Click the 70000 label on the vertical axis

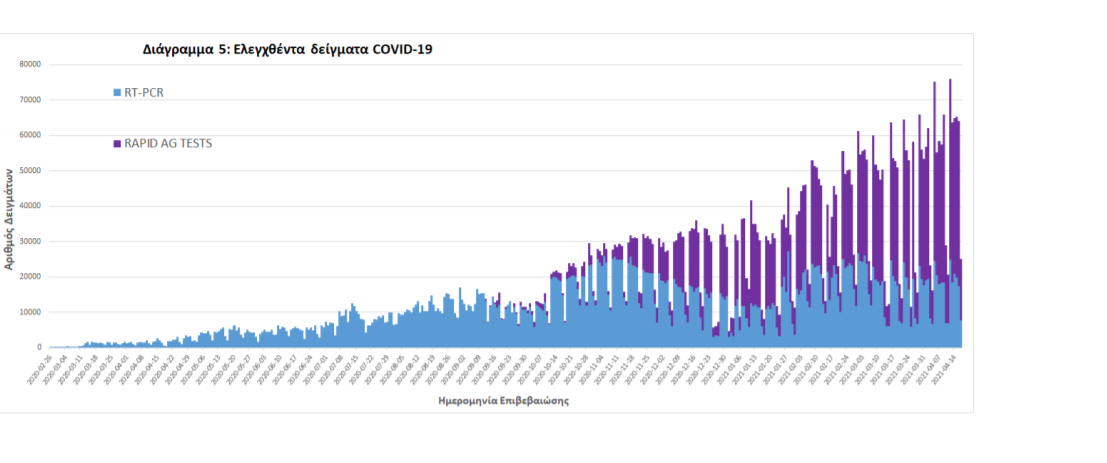[30, 100]
